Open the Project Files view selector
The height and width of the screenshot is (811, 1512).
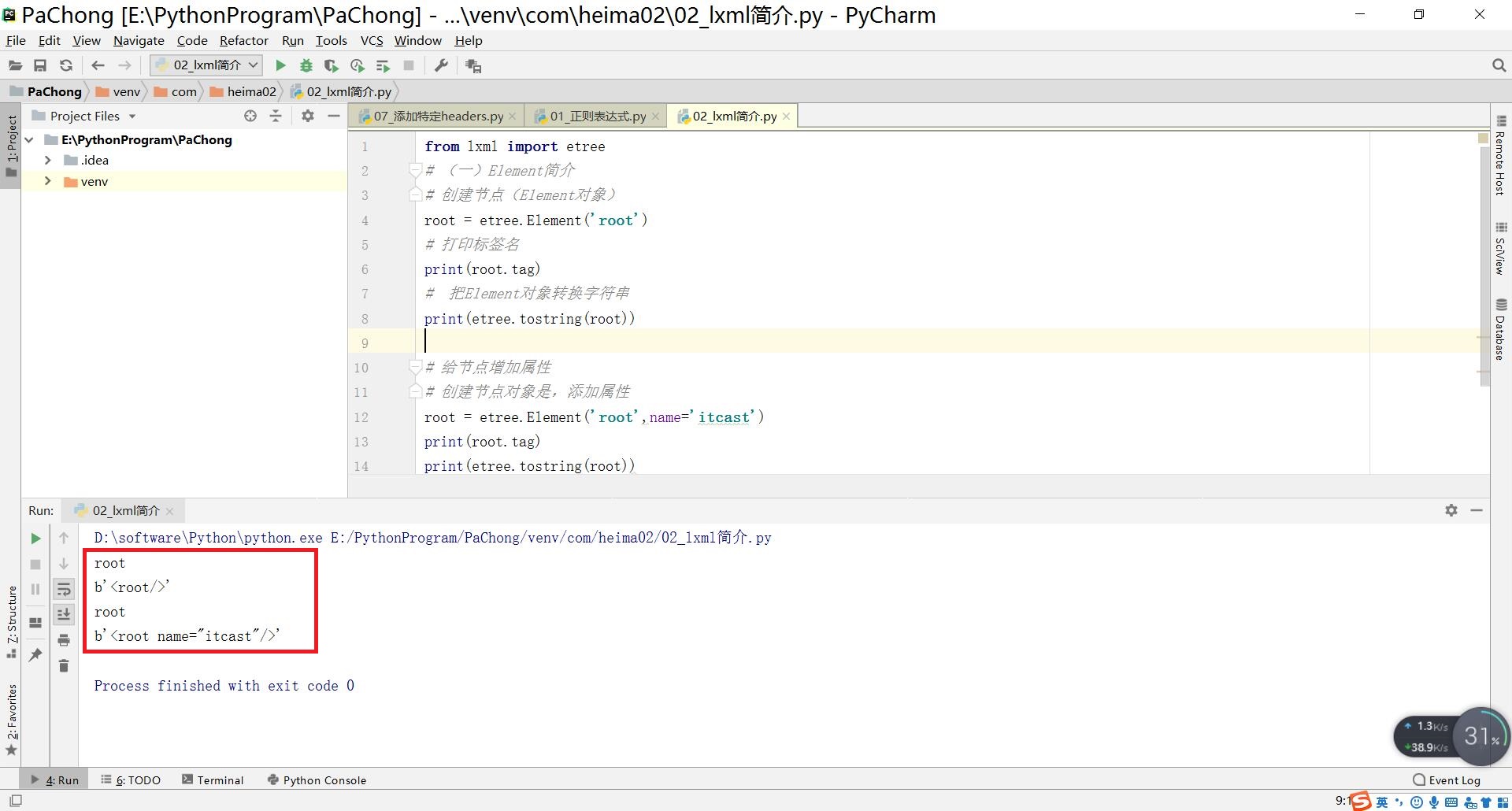coord(87,116)
